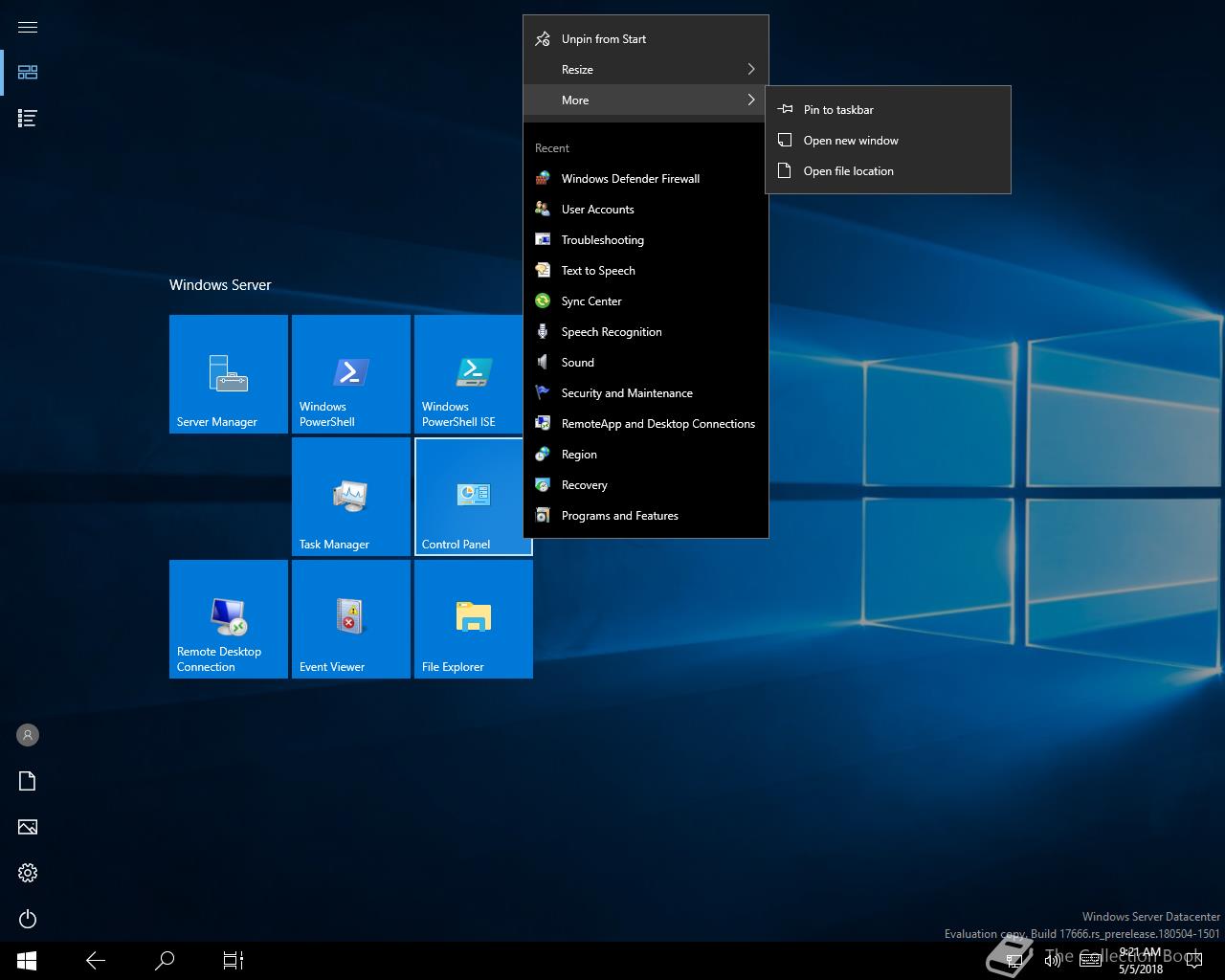Select the Control Panel tile
This screenshot has width=1225, height=980.
(469, 497)
